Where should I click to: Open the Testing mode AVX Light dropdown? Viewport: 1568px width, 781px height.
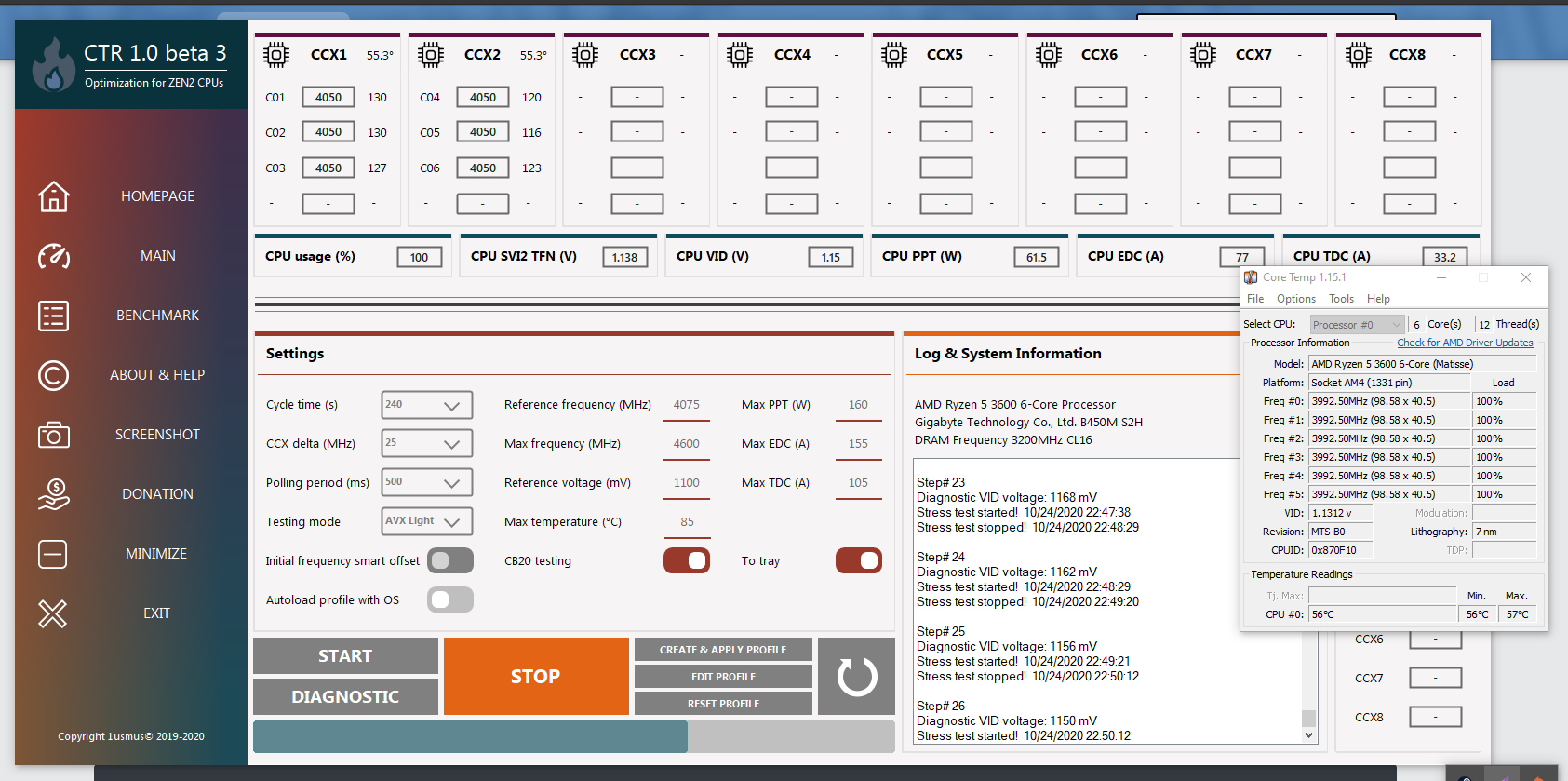(x=427, y=522)
